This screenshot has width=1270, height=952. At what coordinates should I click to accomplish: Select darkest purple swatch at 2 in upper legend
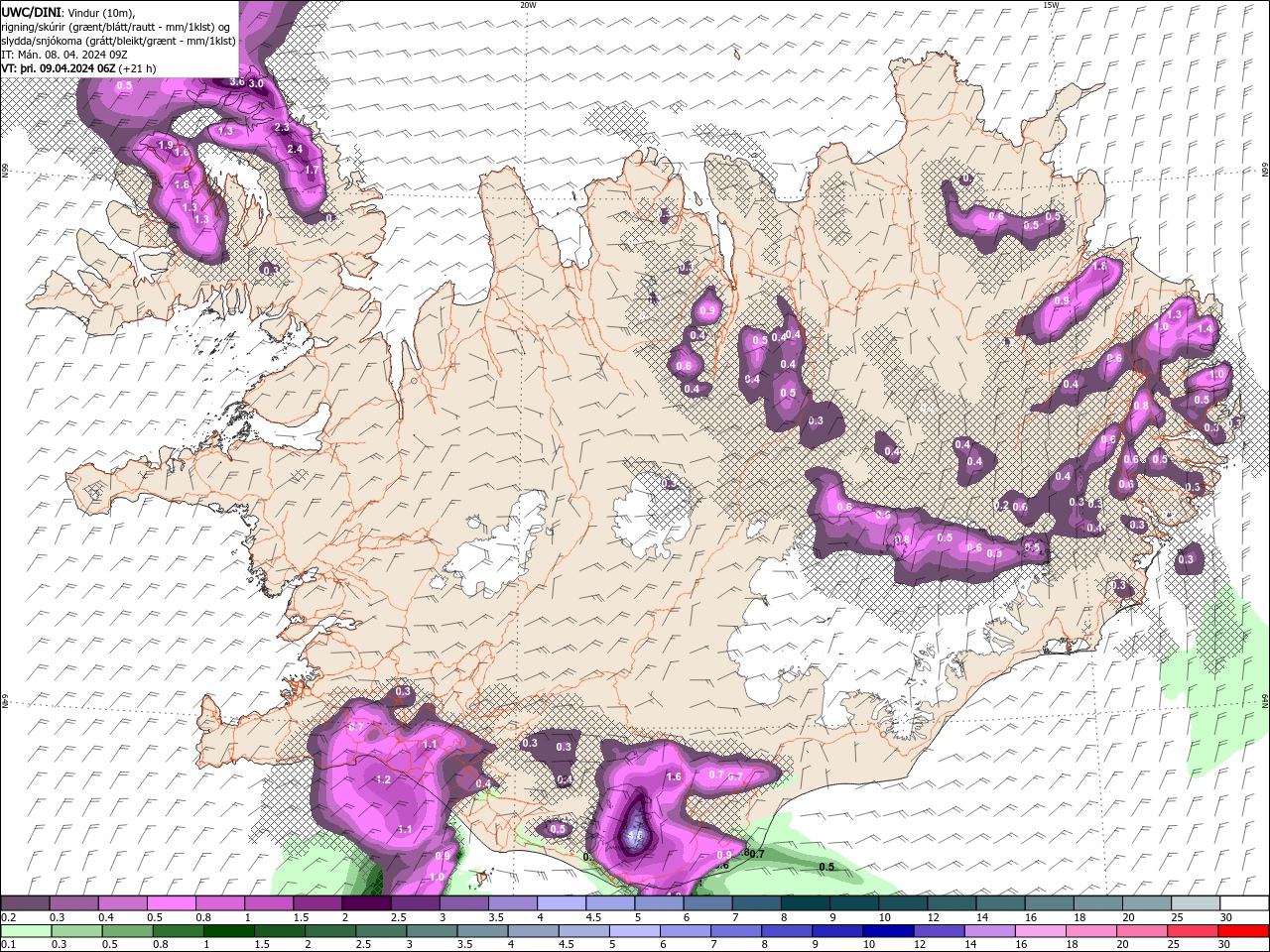365,903
